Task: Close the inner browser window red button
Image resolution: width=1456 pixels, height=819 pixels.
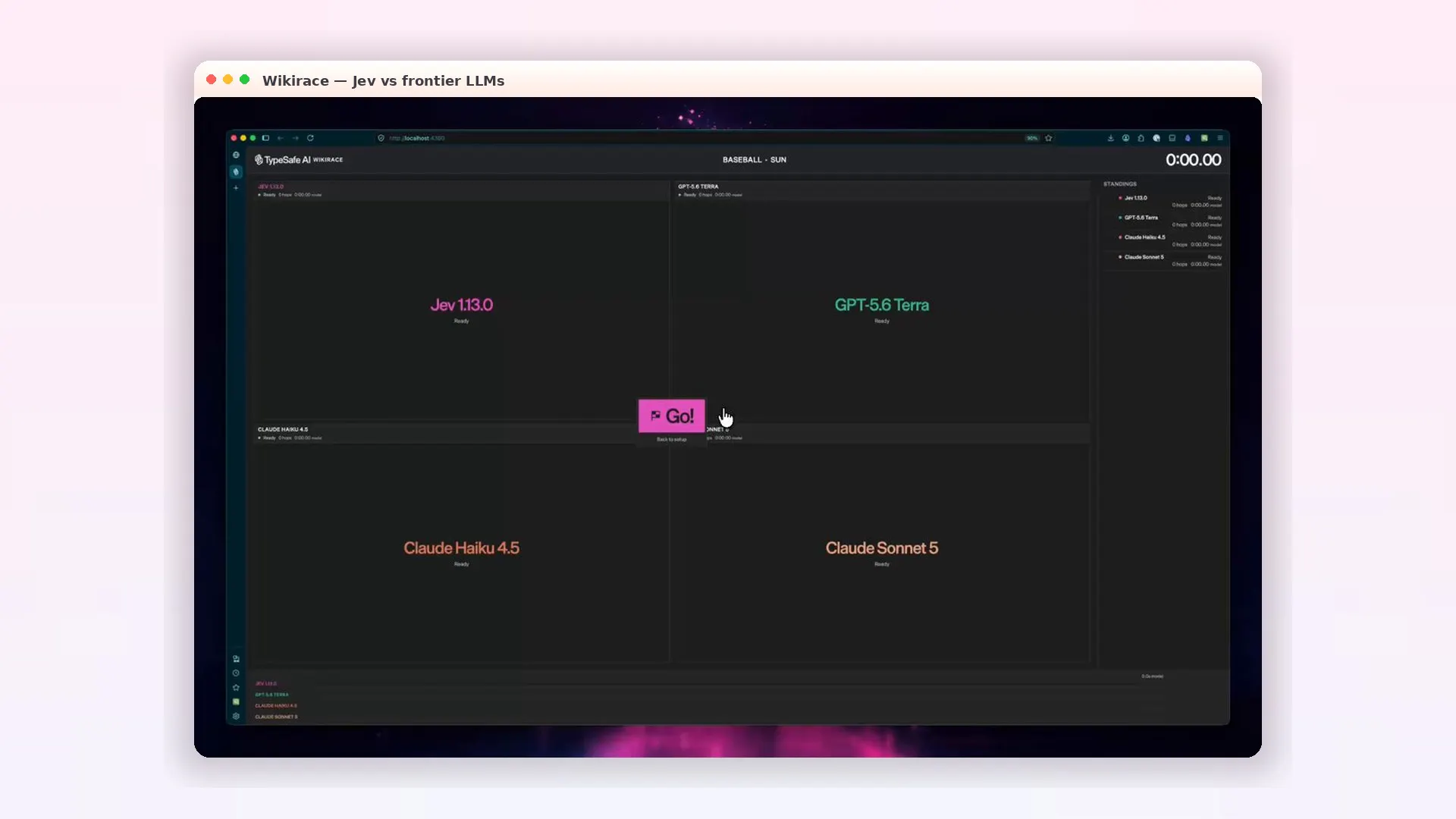Action: [234, 138]
